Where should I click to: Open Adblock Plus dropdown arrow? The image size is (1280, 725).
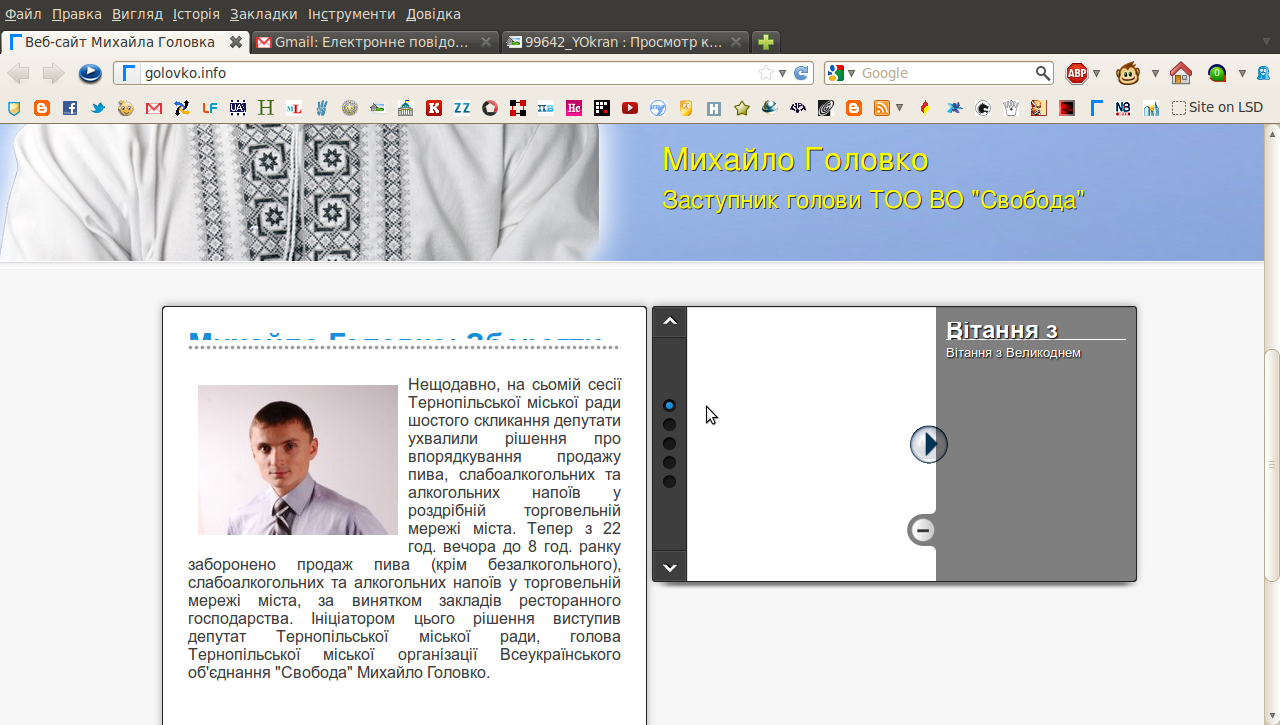(1097, 73)
